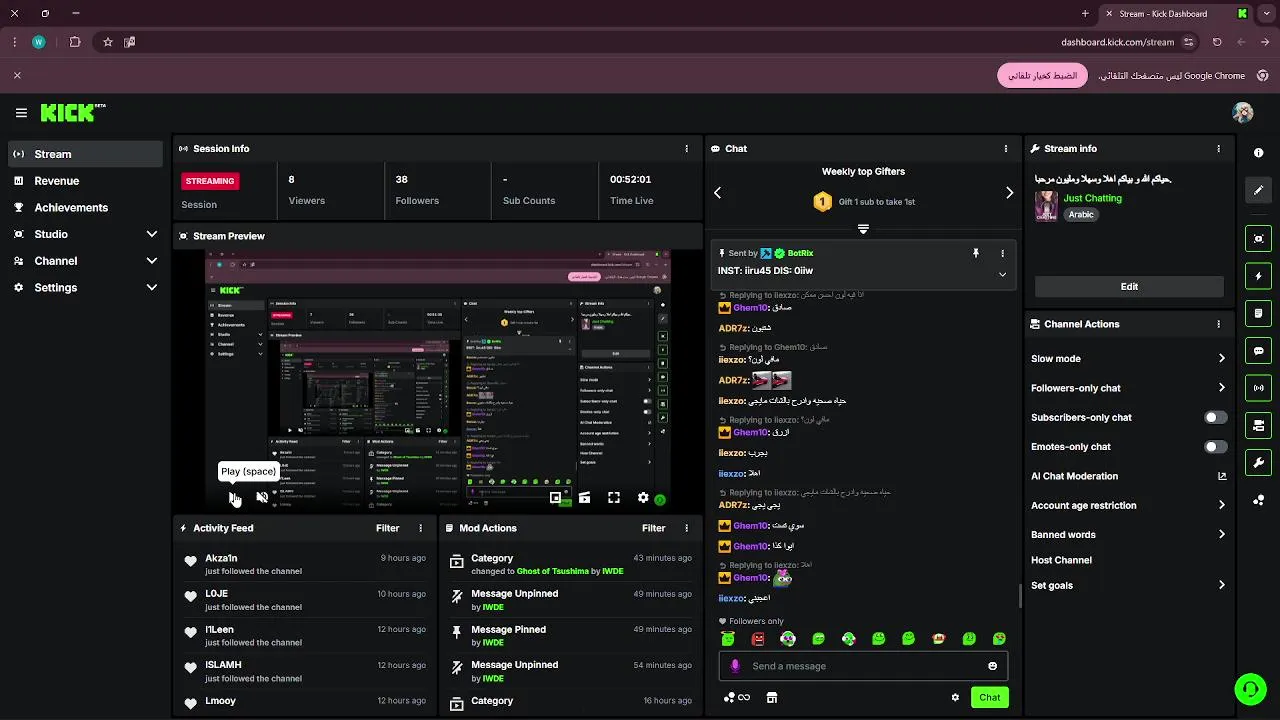Open stream preview settings gear

643,497
